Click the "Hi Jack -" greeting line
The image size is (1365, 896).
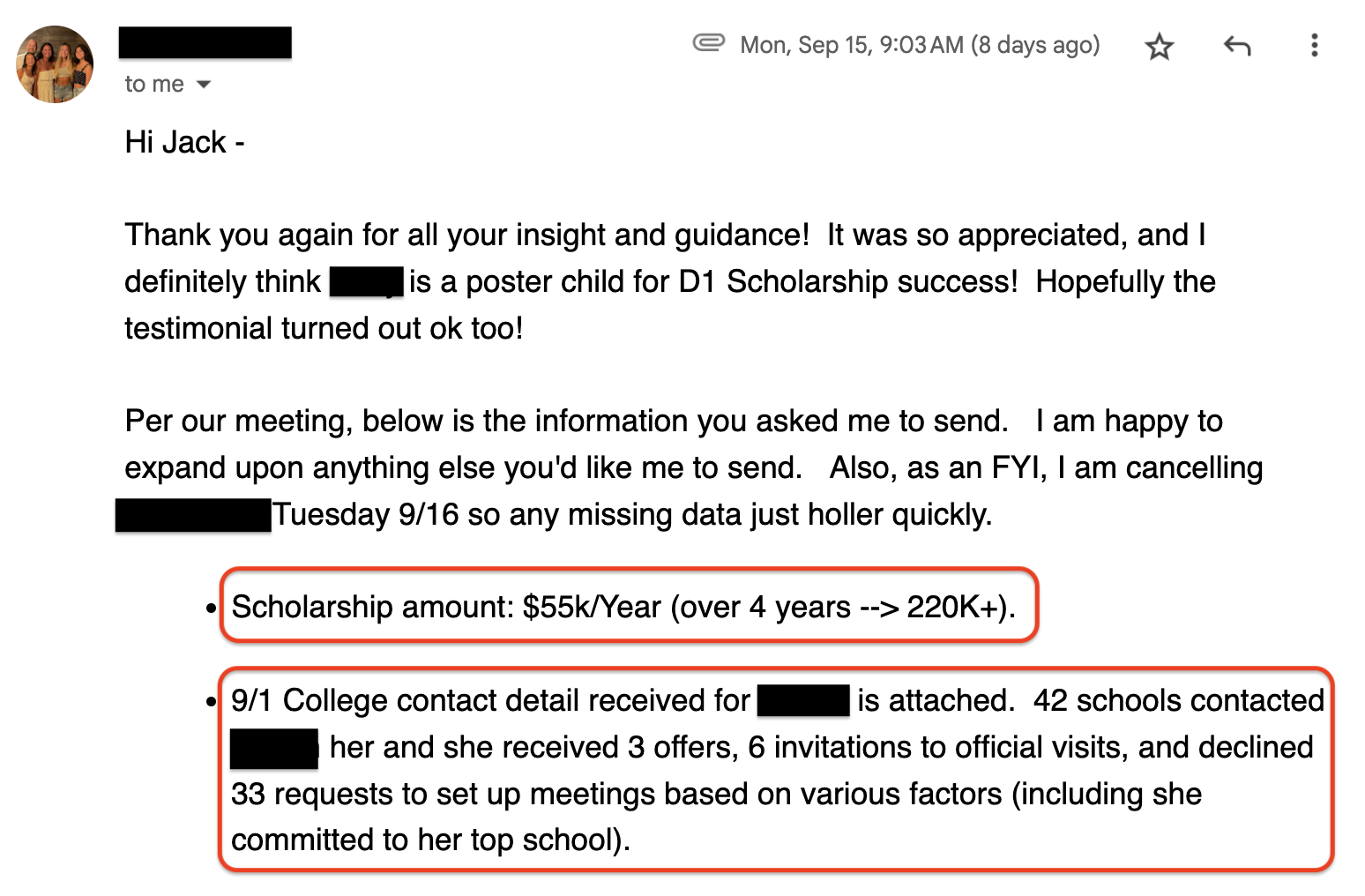click(184, 142)
